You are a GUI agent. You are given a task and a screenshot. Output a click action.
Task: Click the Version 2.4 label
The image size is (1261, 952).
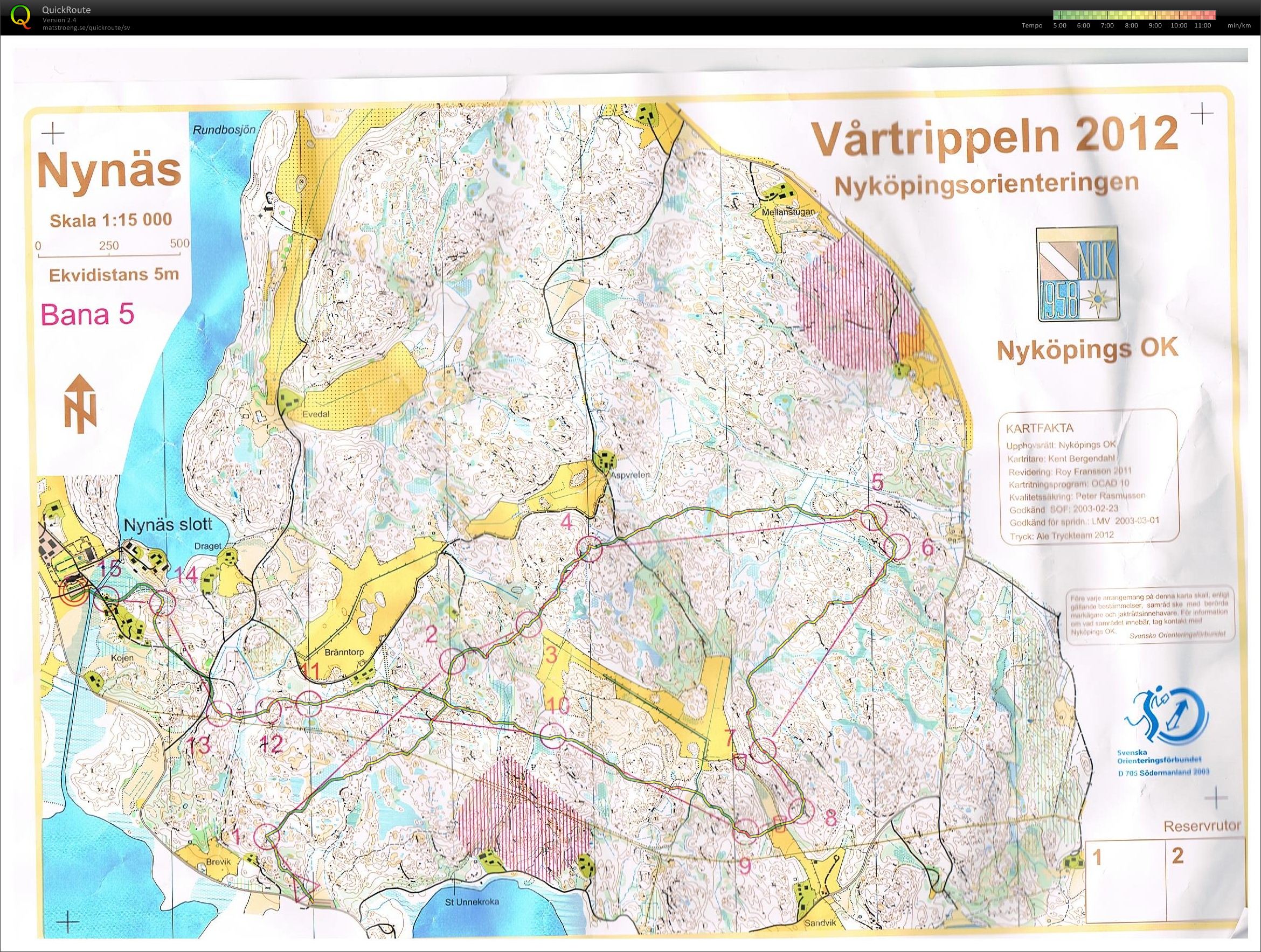pyautogui.click(x=59, y=20)
